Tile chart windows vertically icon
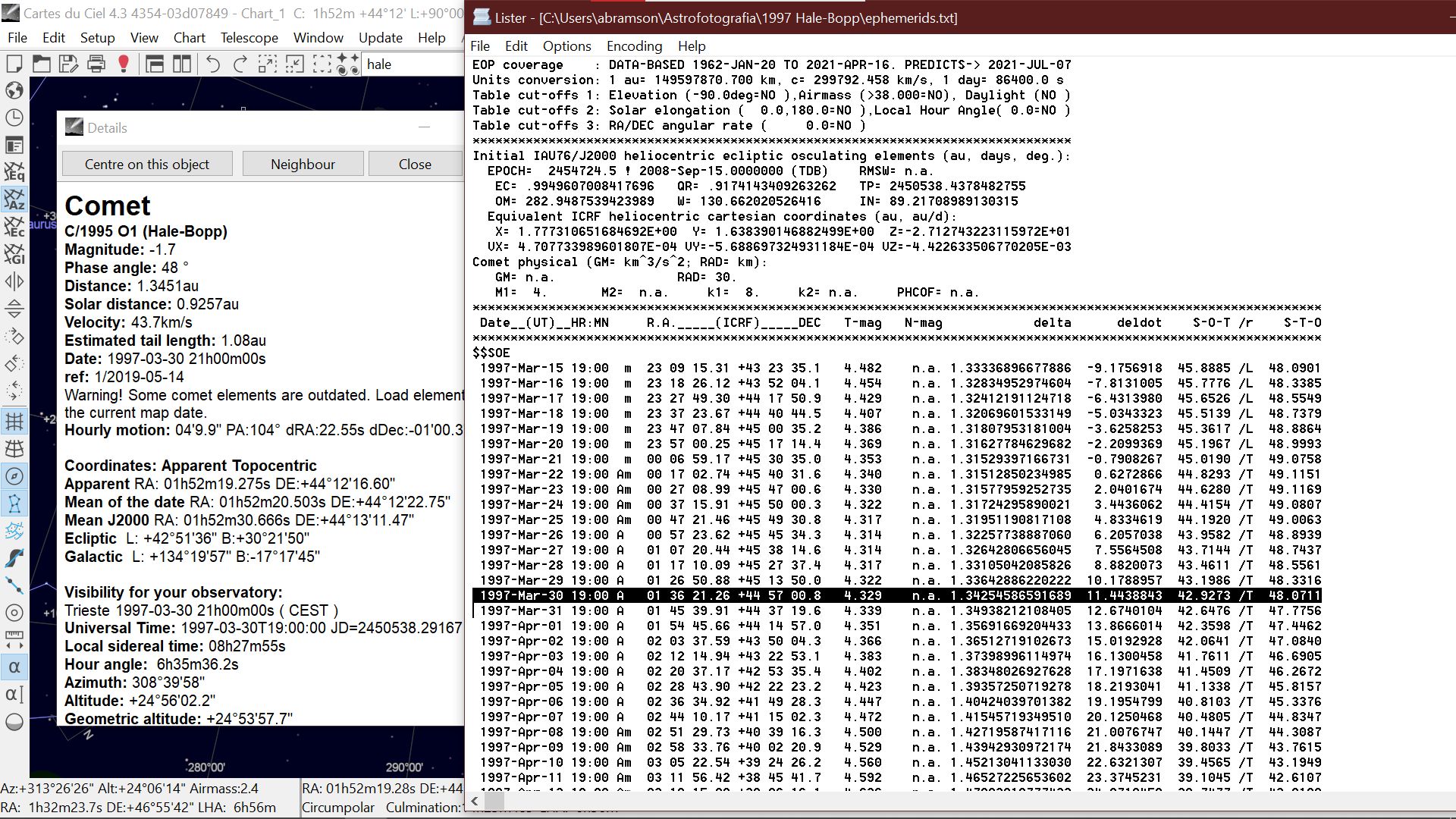The width and height of the screenshot is (1456, 819). [182, 64]
